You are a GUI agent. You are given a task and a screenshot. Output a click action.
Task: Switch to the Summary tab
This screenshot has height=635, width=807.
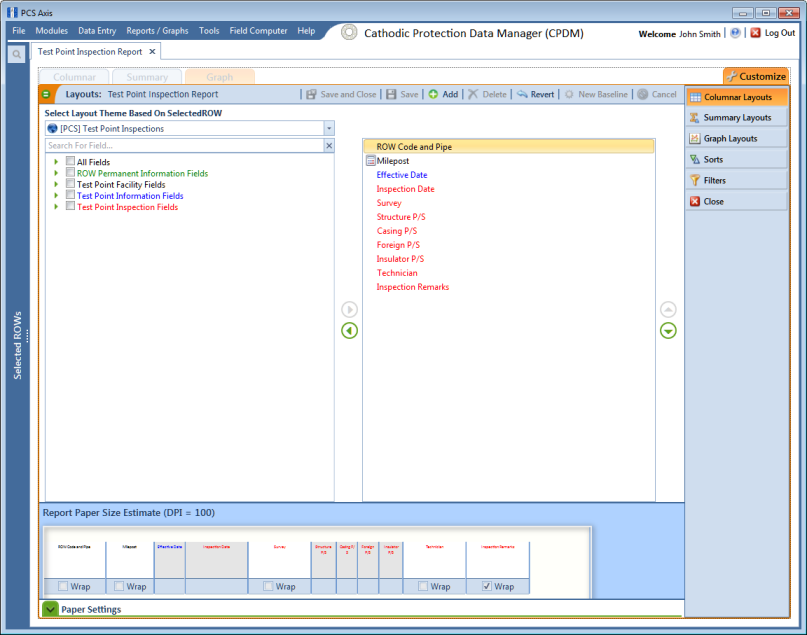[x=147, y=77]
